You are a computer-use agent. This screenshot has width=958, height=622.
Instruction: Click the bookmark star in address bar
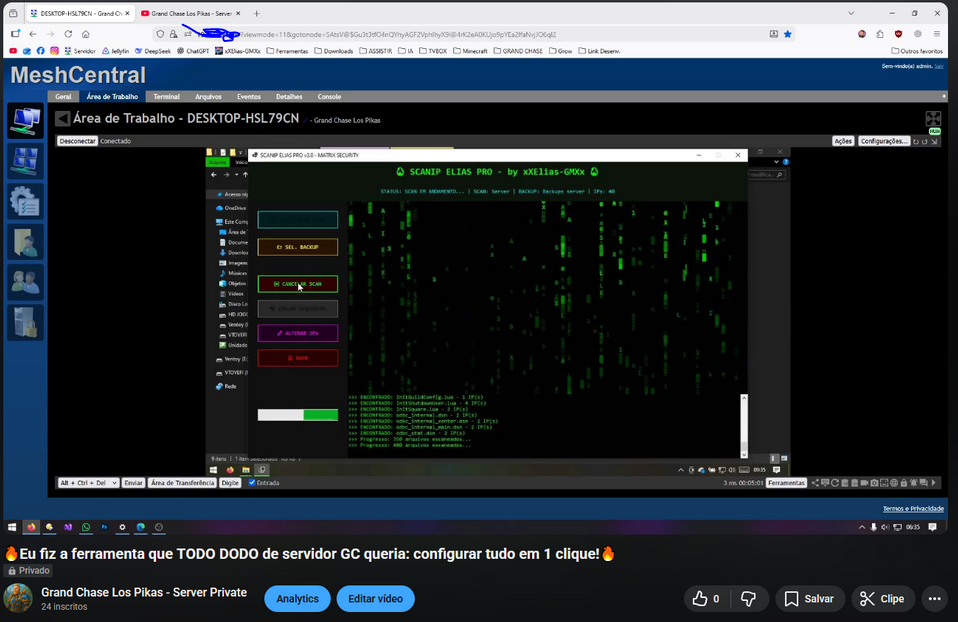point(788,34)
